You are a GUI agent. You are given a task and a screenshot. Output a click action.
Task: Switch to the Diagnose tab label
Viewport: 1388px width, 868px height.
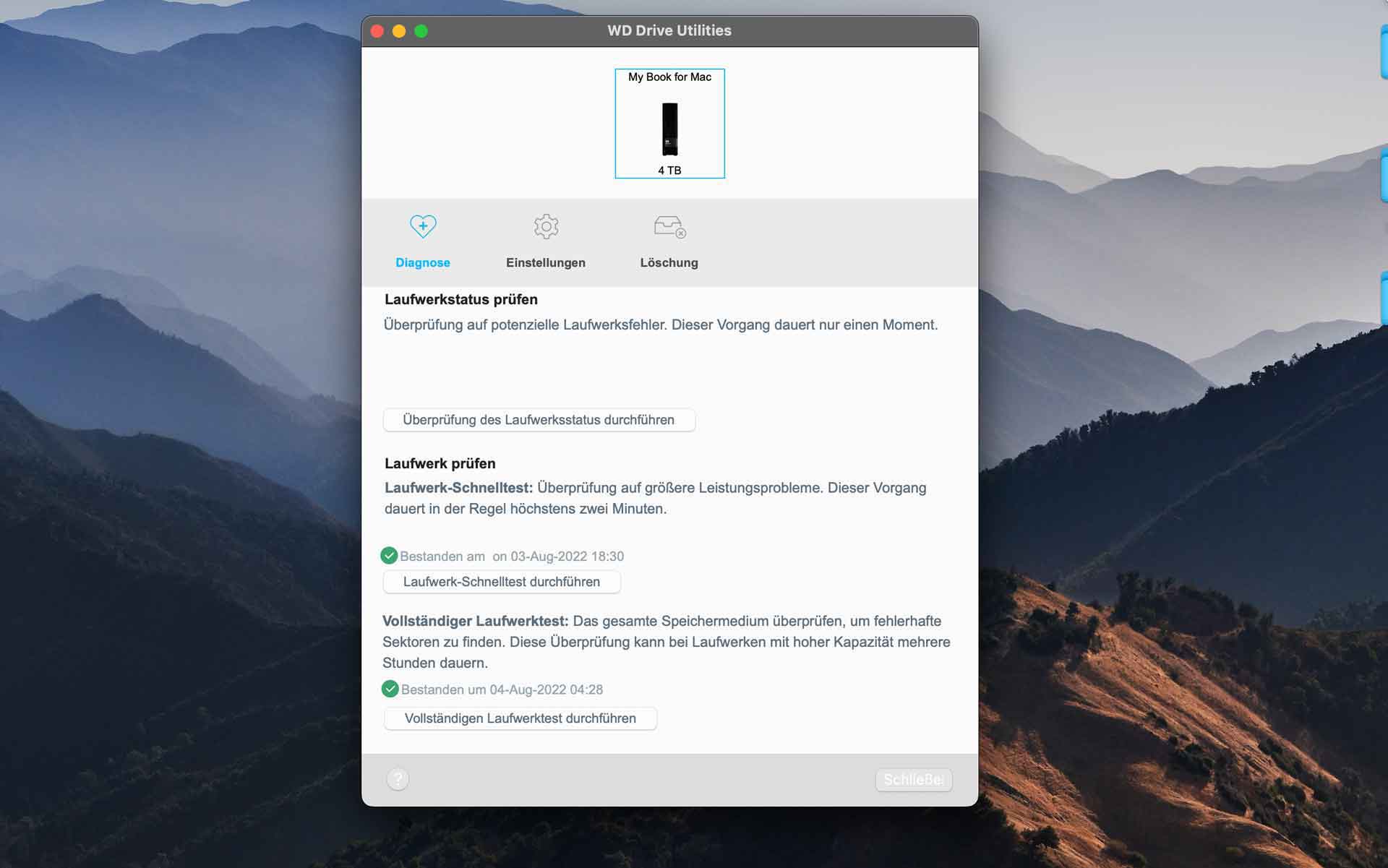click(423, 263)
